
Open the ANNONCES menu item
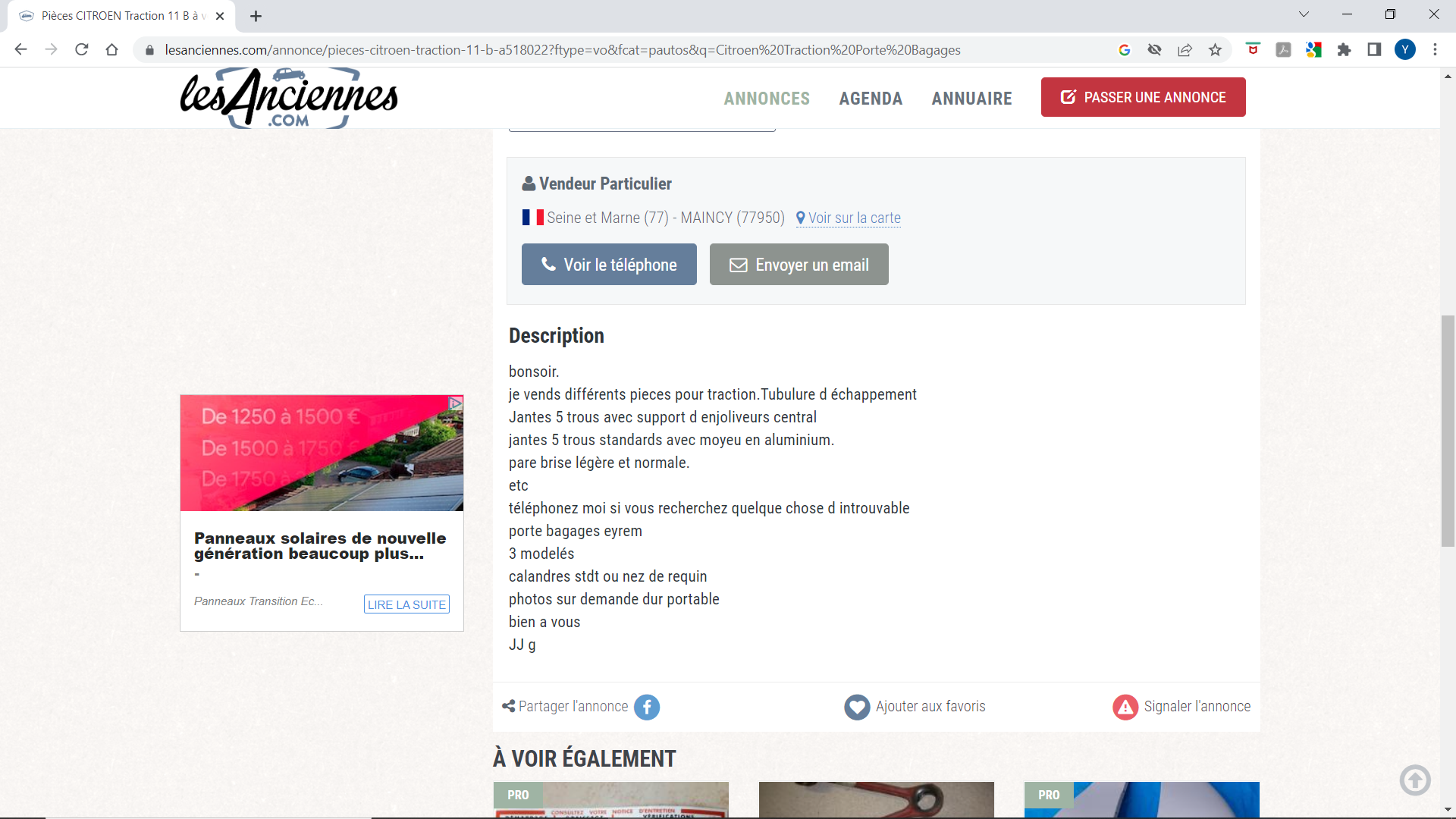tap(766, 99)
